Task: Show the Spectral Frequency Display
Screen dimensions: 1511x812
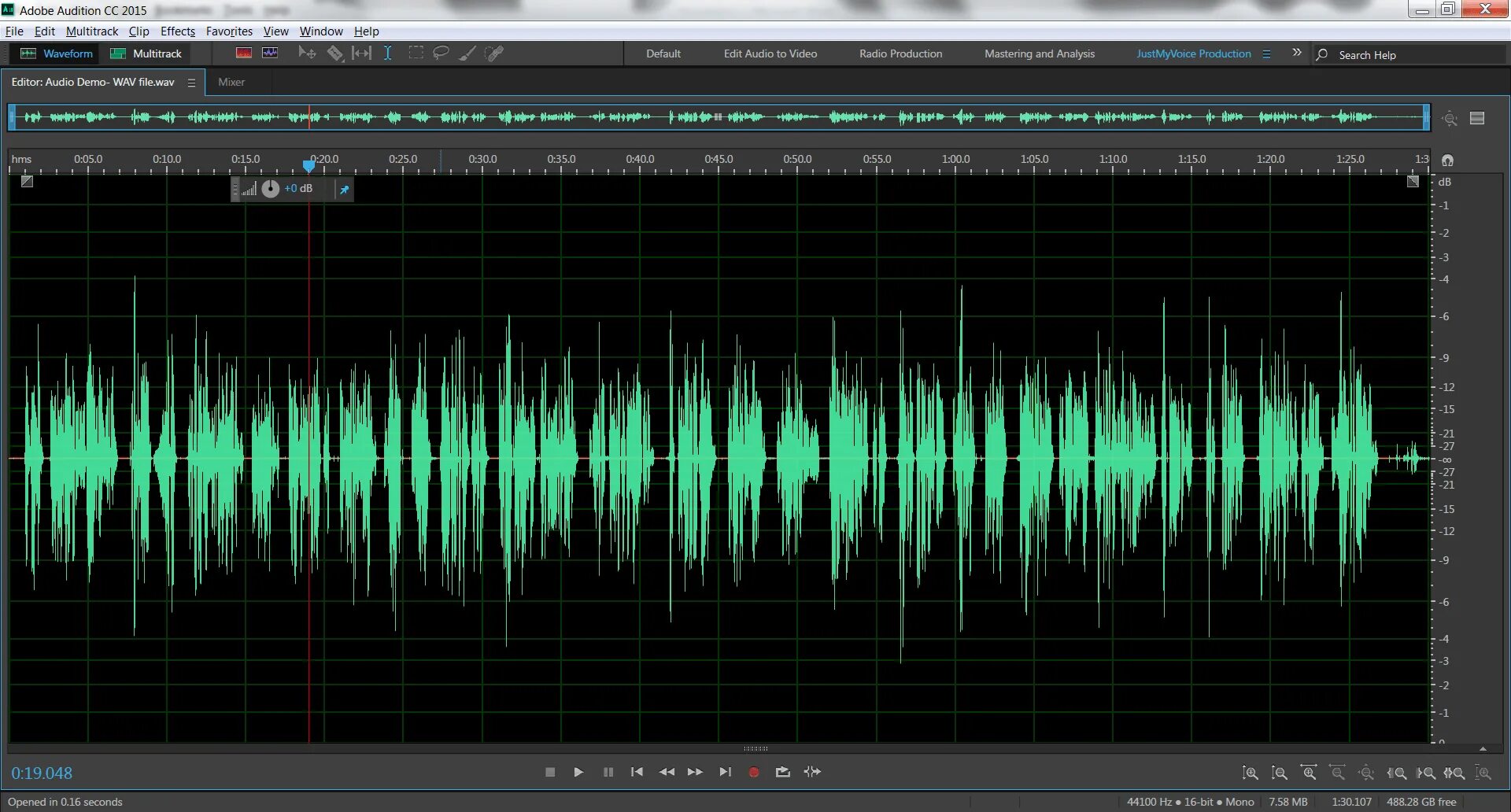Action: (244, 53)
